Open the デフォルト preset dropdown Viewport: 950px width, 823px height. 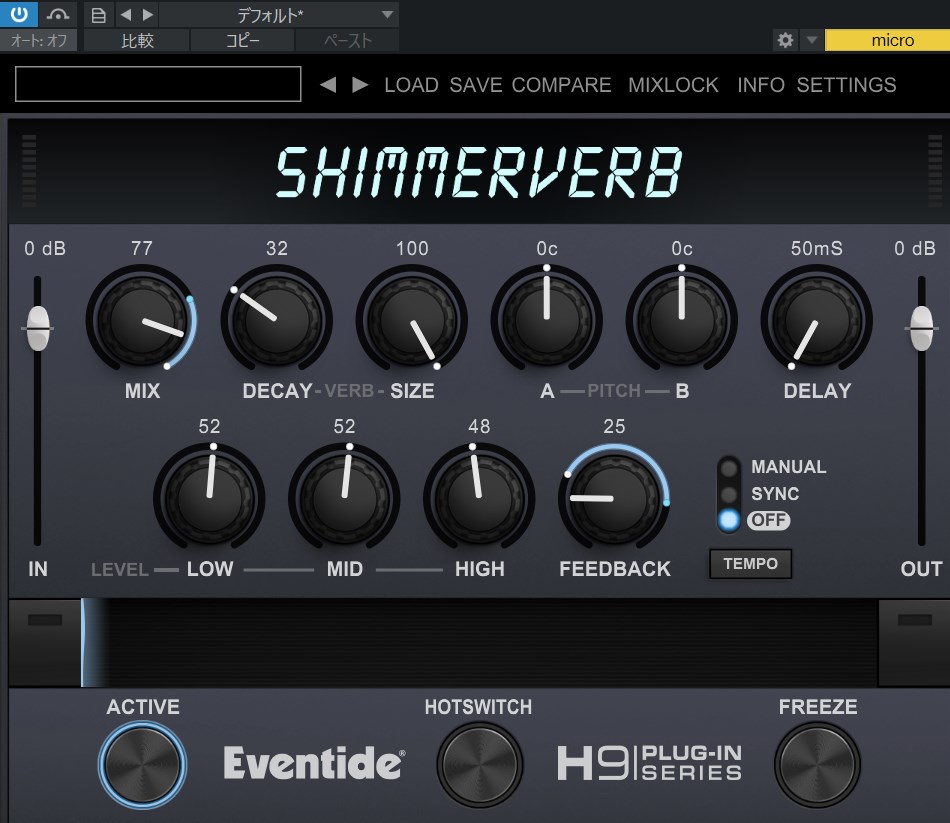(277, 14)
